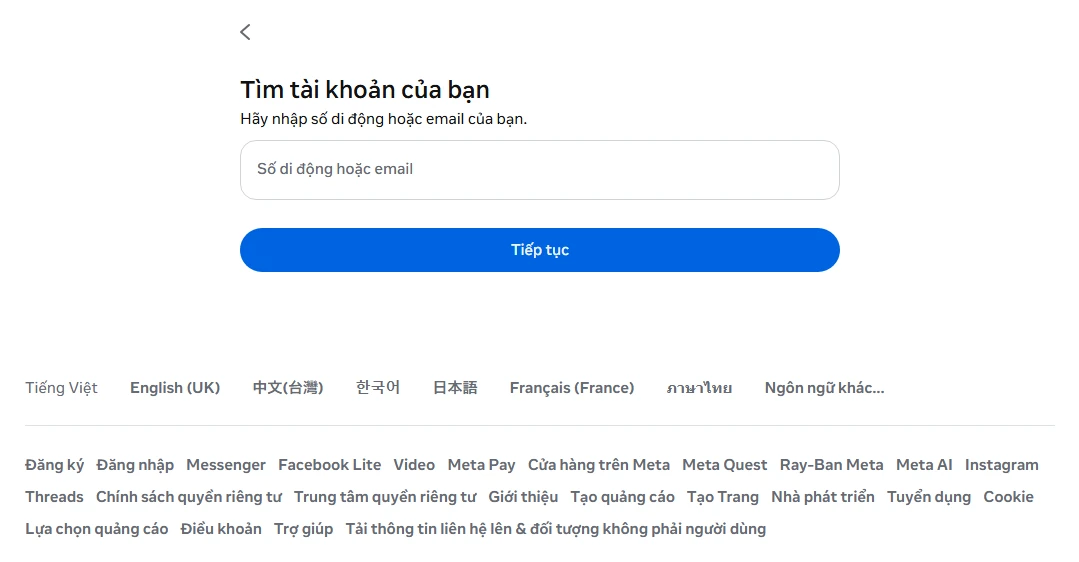This screenshot has height=562, width=1079.
Task: Open the Tạo quảng cáo link
Action: [622, 497]
